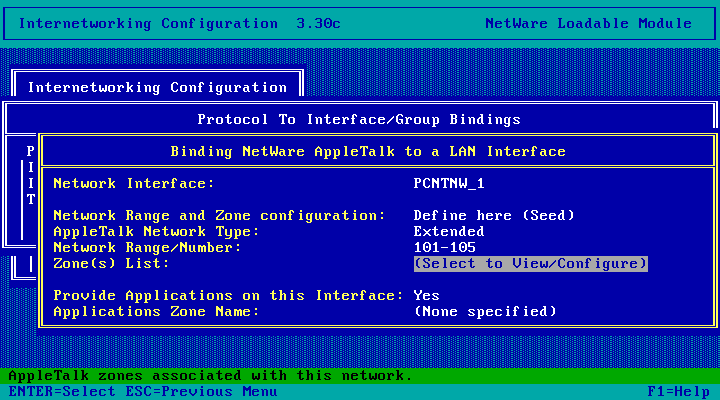Click the 'Network Interface:' label
This screenshot has height=400, width=720.
click(x=134, y=184)
